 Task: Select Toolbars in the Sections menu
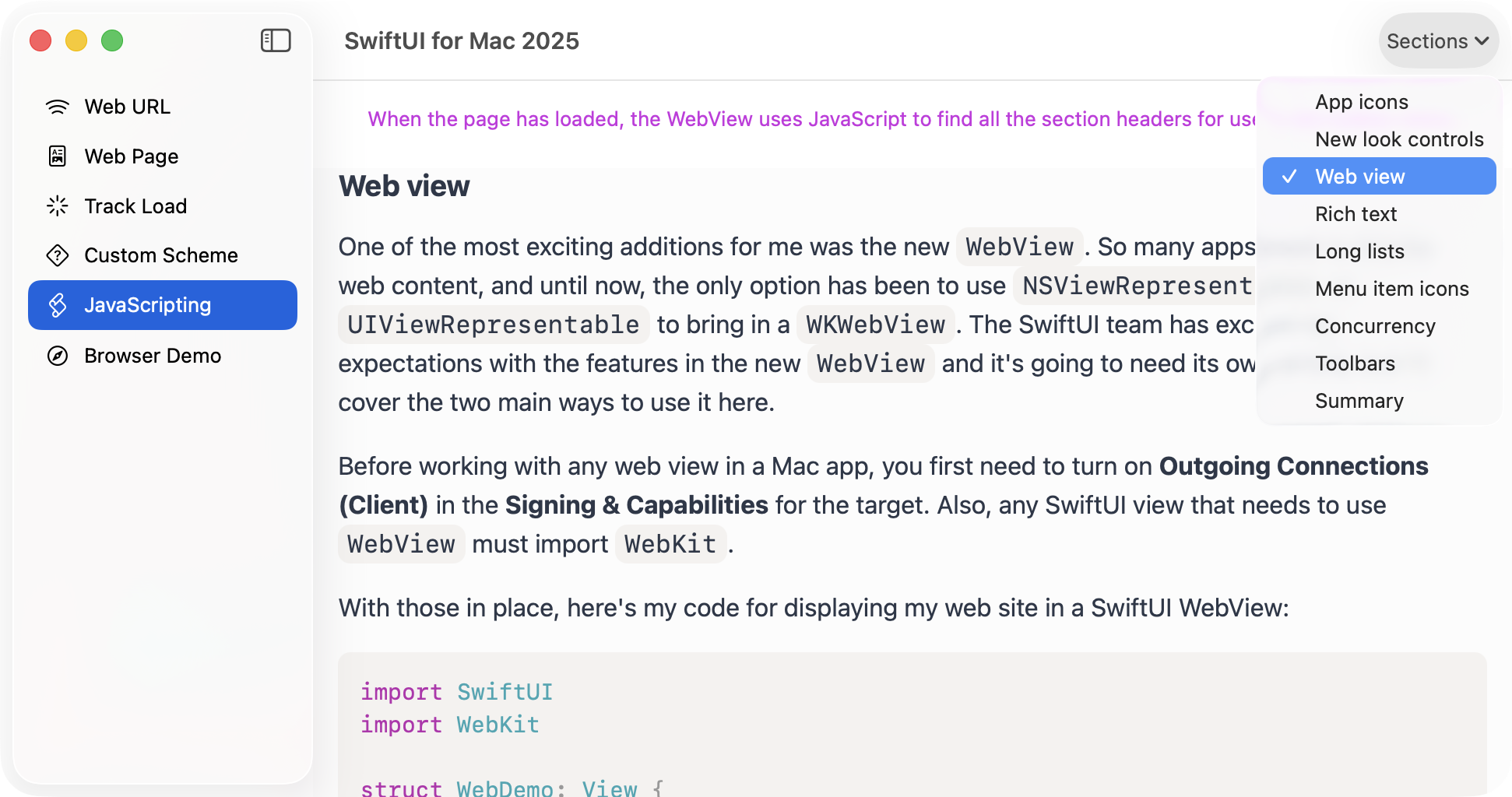[1355, 363]
